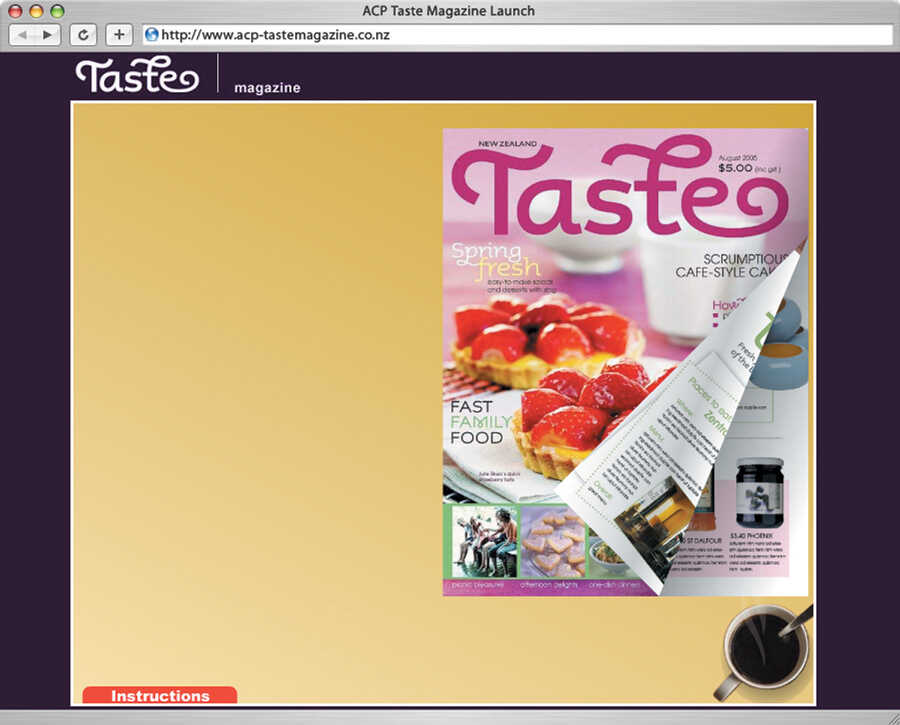This screenshot has height=725, width=900.
Task: Click the heart-shaped biscuits thumbnail photo
Action: click(x=553, y=542)
